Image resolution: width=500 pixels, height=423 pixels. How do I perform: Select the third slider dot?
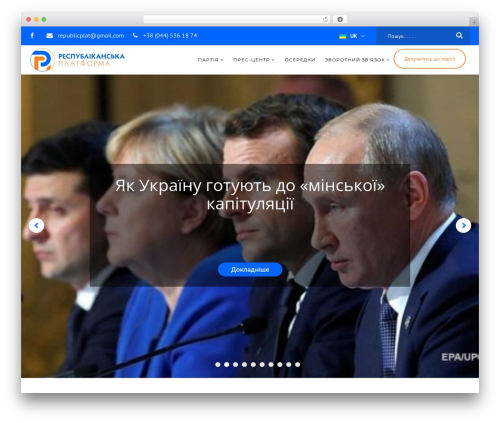click(235, 364)
